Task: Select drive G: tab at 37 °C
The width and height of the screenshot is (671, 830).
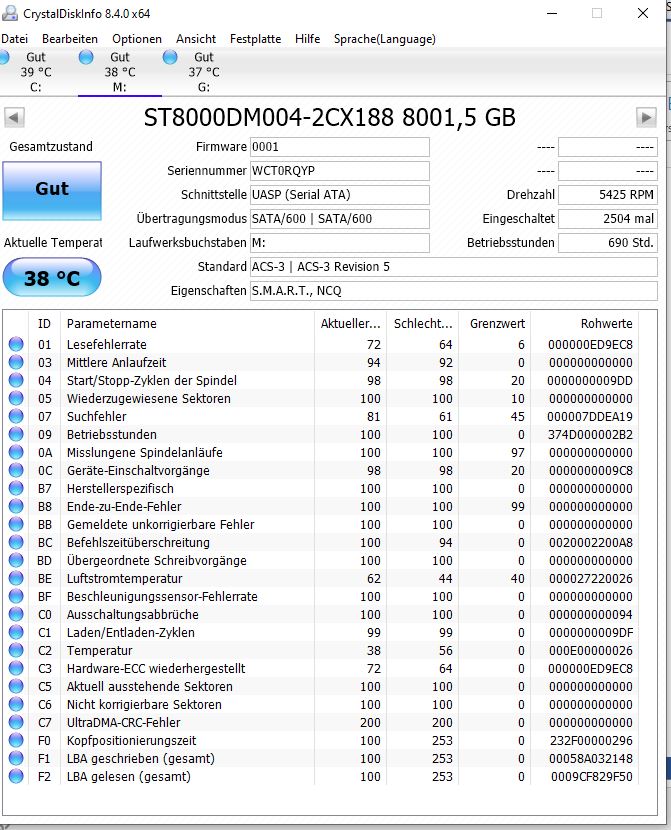Action: [x=204, y=72]
